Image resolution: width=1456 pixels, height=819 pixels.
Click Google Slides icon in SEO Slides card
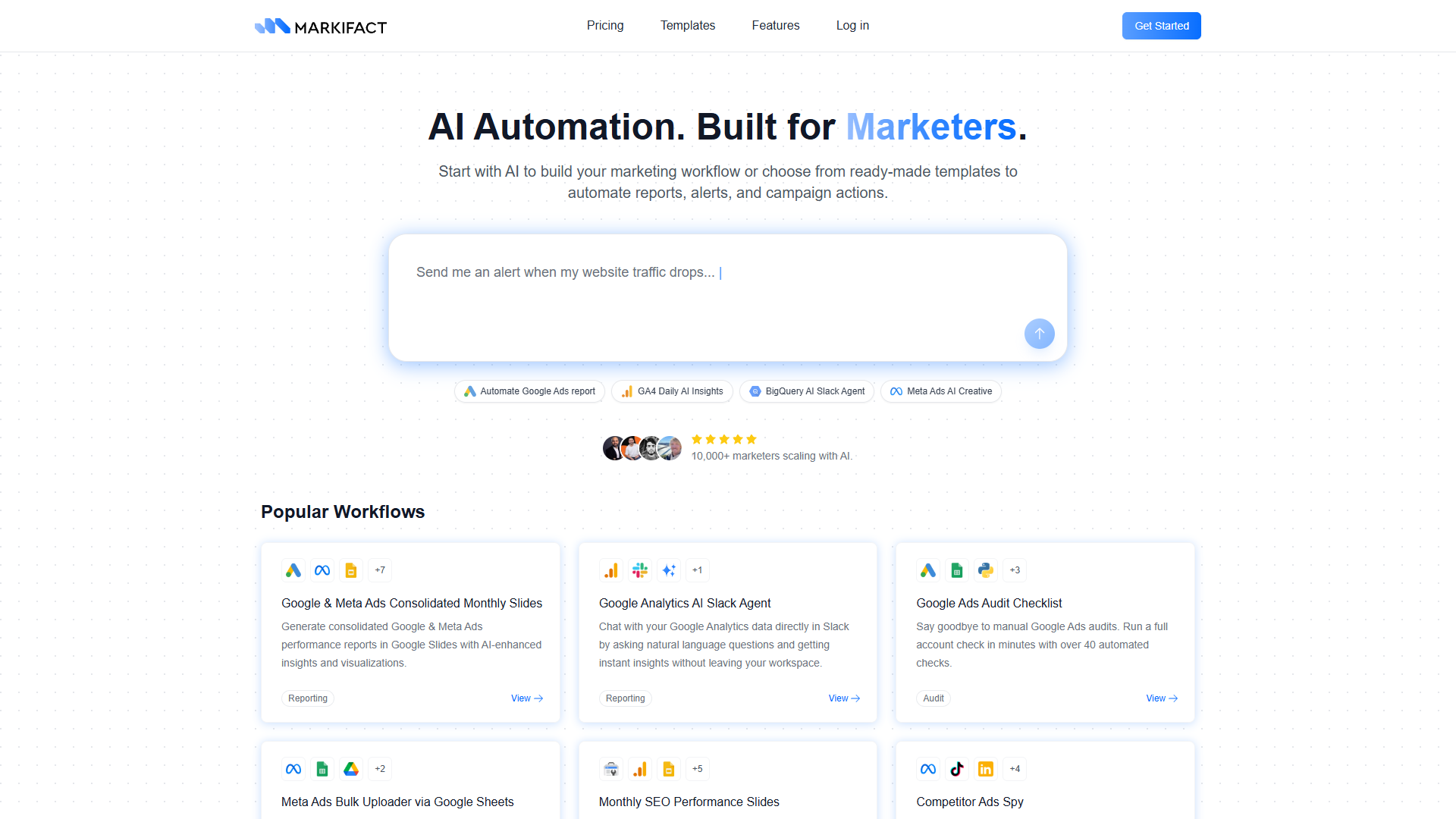(x=669, y=769)
